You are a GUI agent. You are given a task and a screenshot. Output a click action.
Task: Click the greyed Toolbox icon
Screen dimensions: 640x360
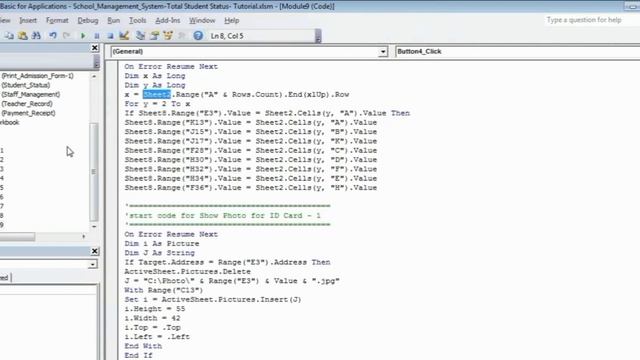pyautogui.click(x=182, y=36)
